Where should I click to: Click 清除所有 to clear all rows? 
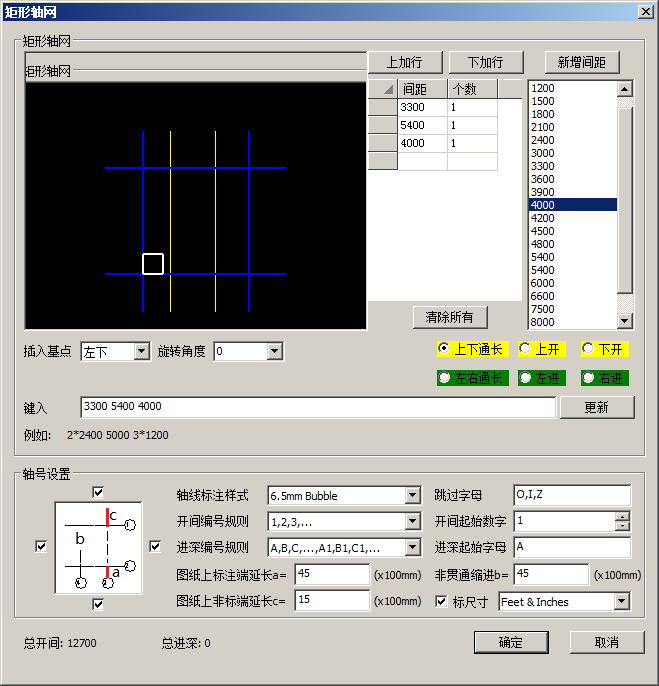click(x=450, y=317)
